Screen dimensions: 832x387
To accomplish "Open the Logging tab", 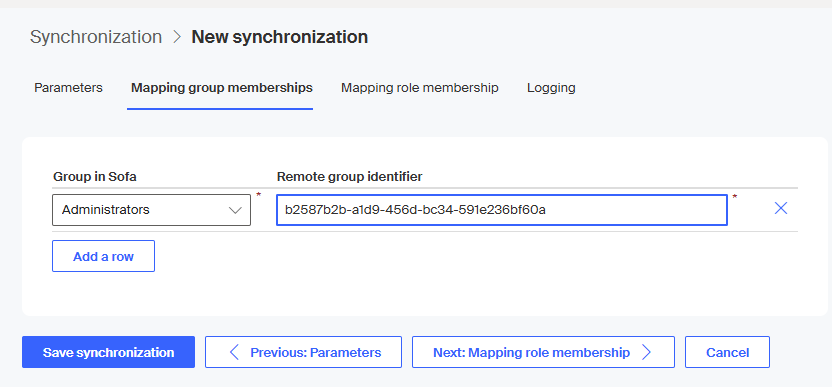I will pos(551,88).
